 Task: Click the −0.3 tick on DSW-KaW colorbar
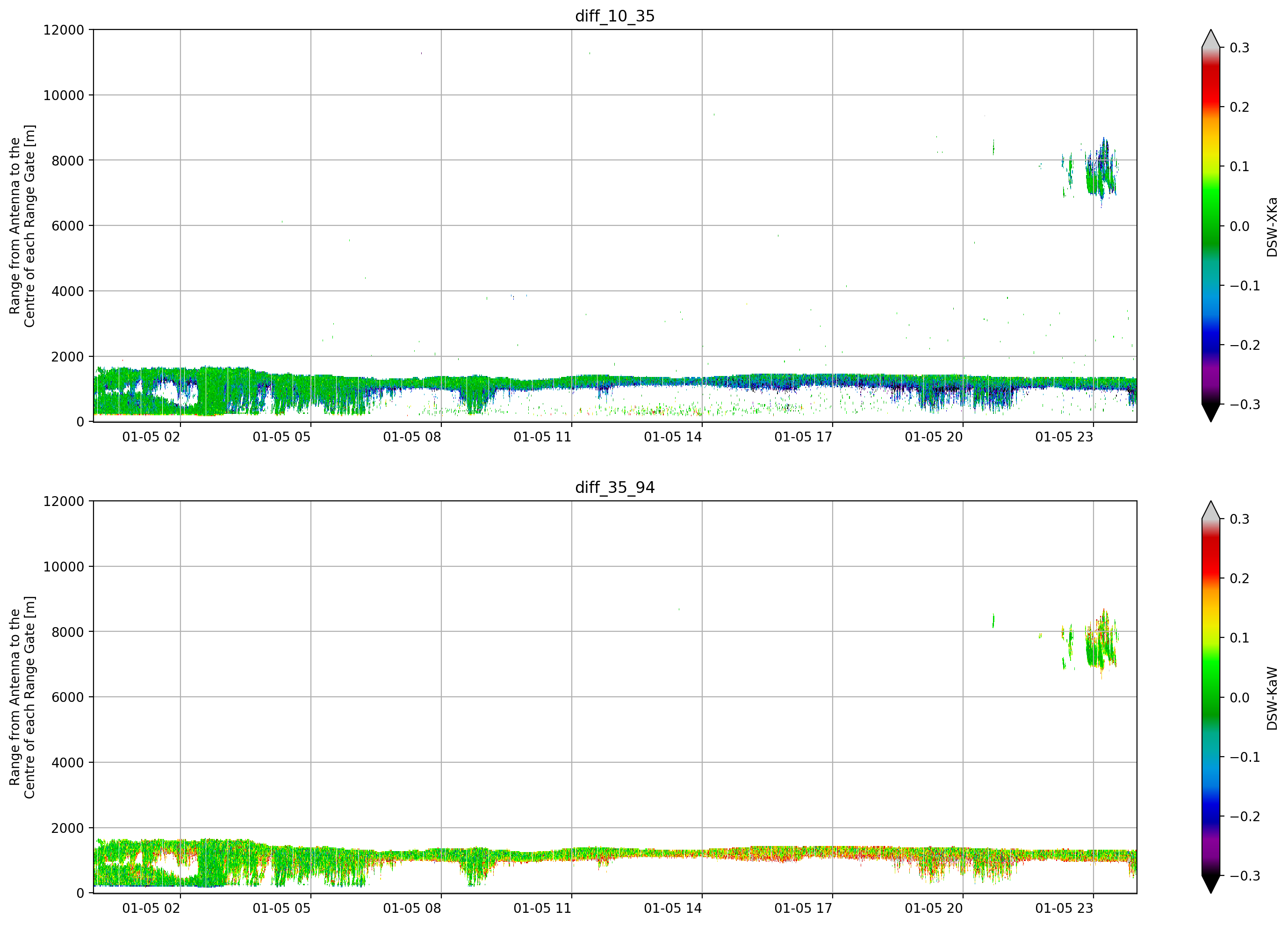coord(1245,876)
